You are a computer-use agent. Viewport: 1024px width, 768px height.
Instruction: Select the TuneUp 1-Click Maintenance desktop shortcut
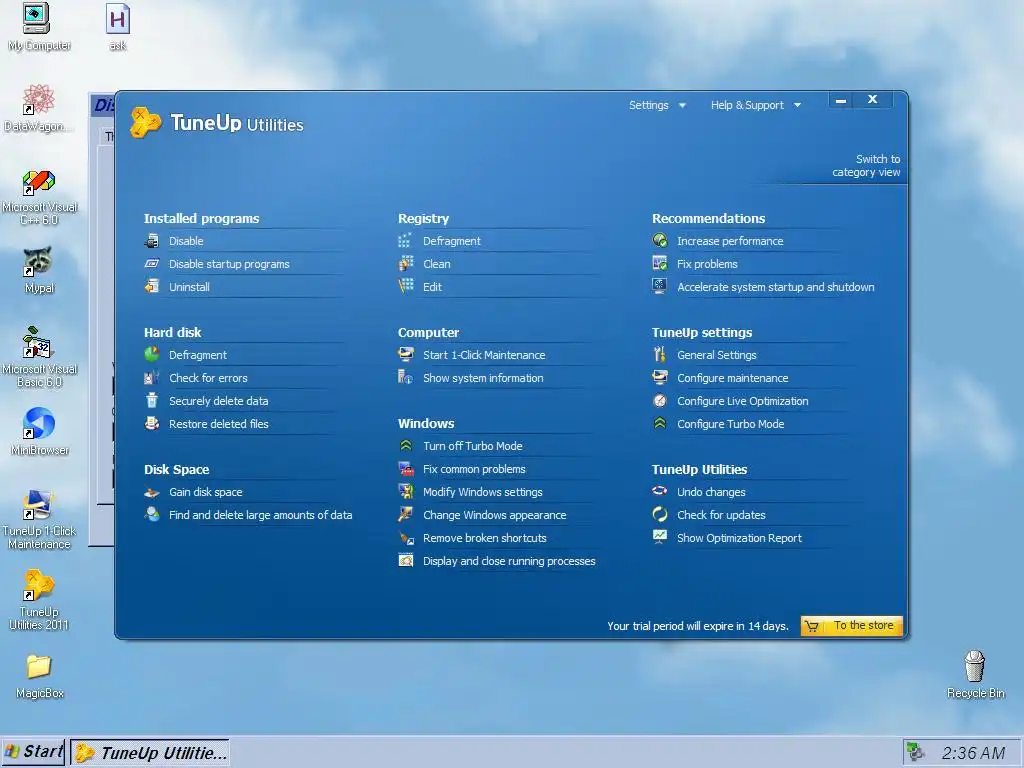(x=39, y=519)
